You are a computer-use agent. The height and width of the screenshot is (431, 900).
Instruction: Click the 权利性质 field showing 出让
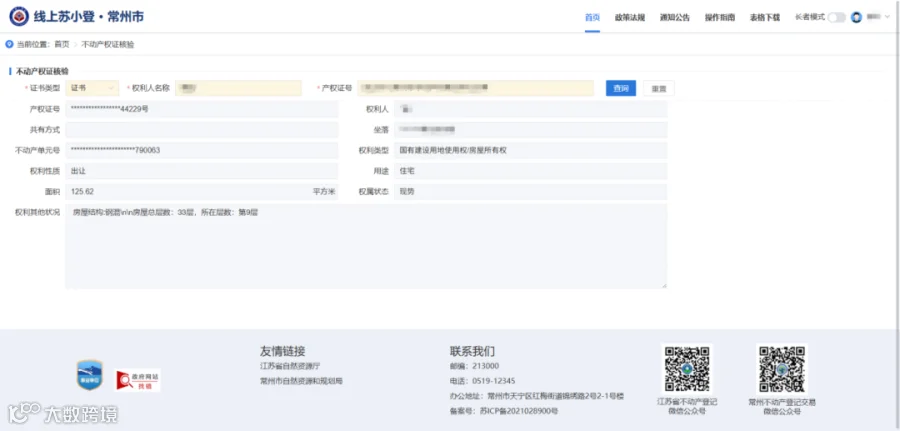[201, 171]
